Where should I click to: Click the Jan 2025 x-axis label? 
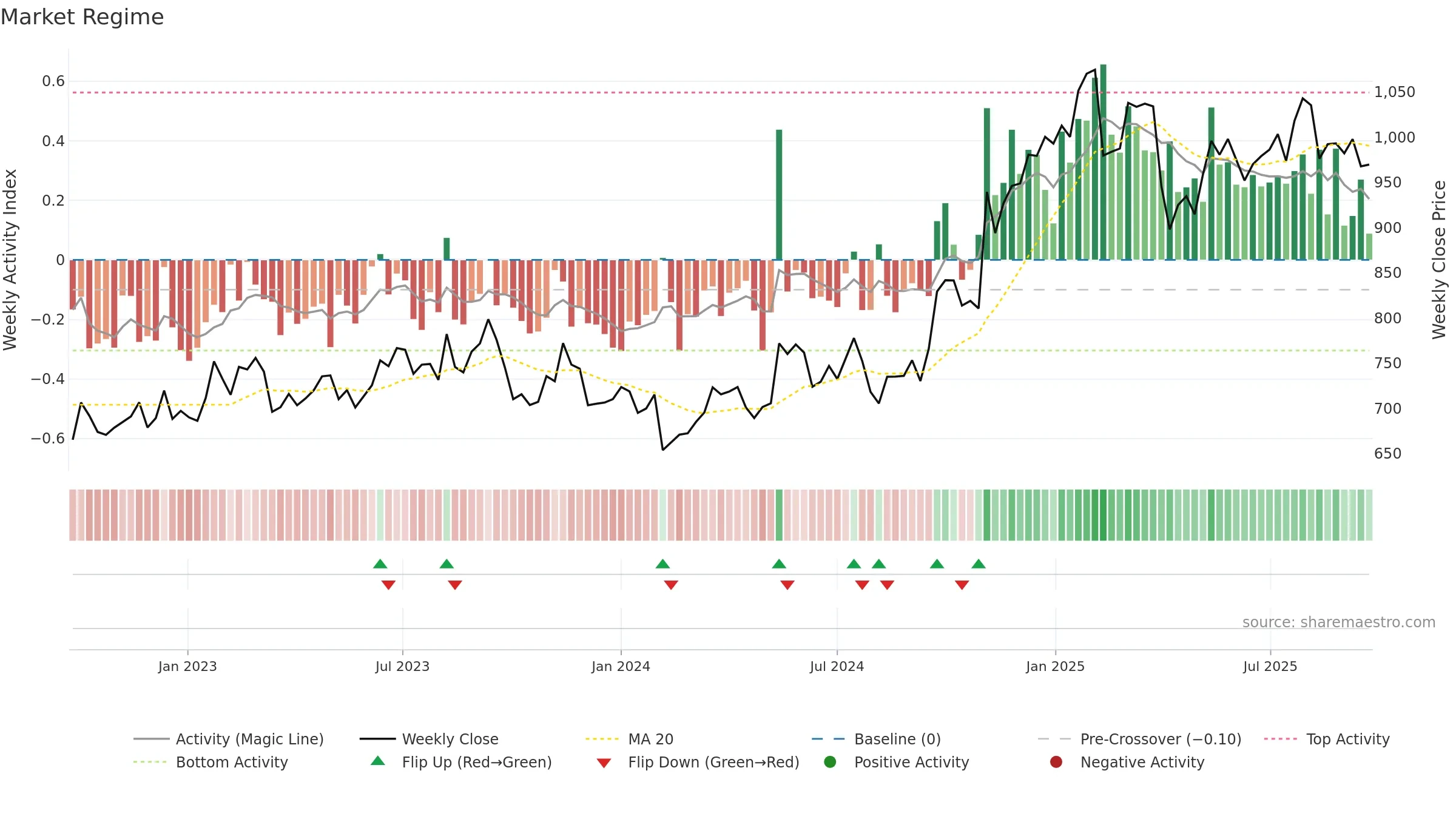(1055, 666)
